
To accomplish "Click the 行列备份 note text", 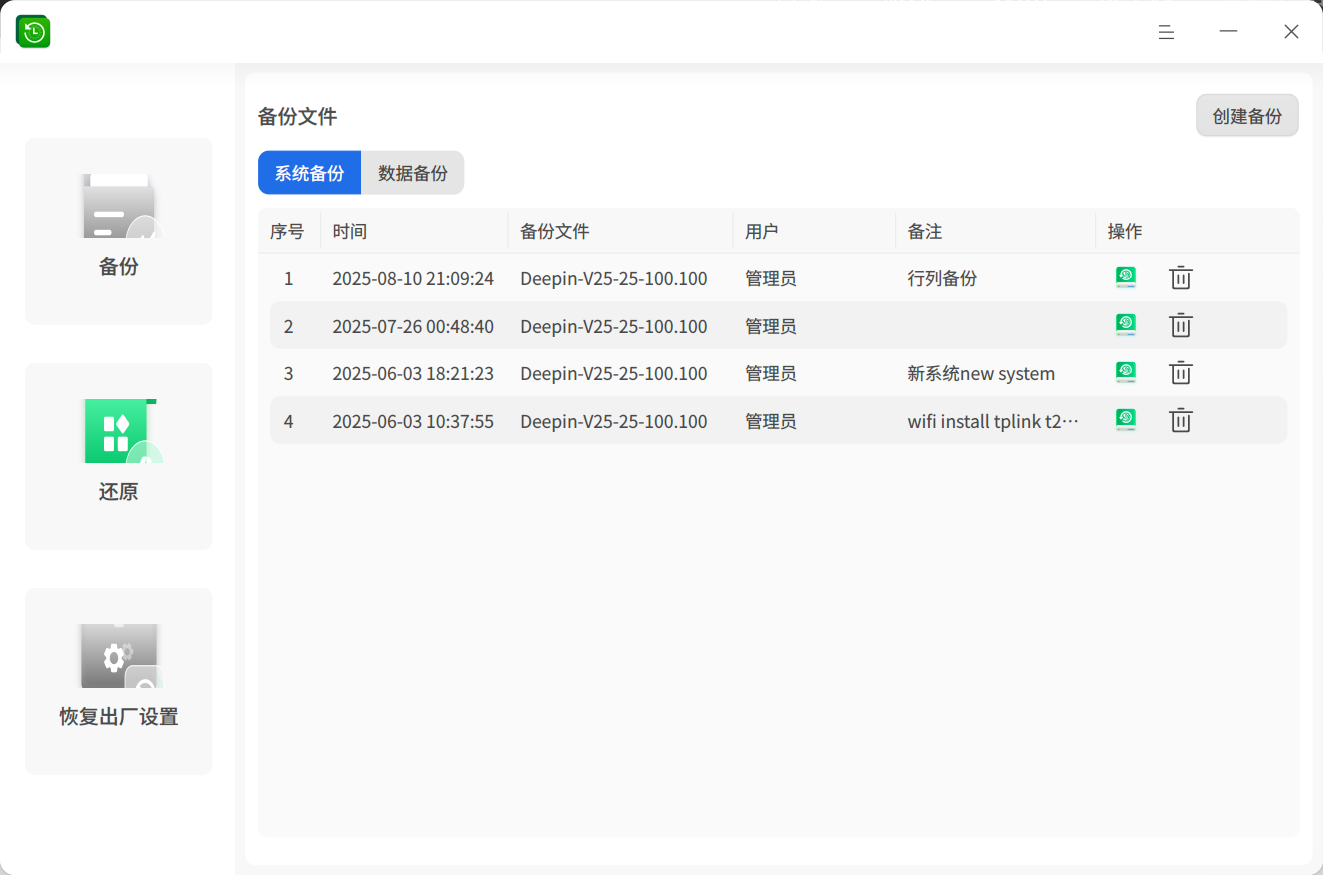I will click(x=942, y=279).
